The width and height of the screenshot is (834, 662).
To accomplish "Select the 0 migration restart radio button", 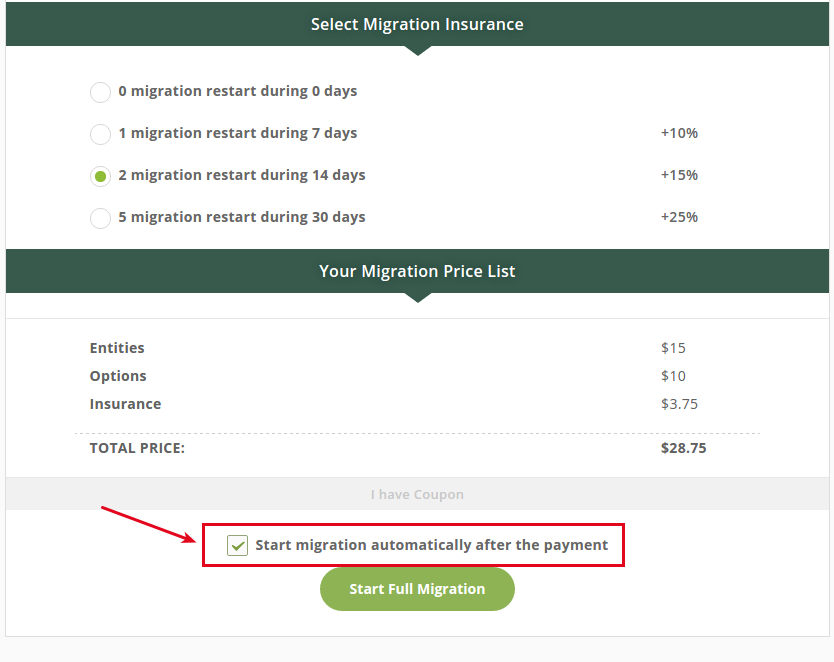I will 100,92.
